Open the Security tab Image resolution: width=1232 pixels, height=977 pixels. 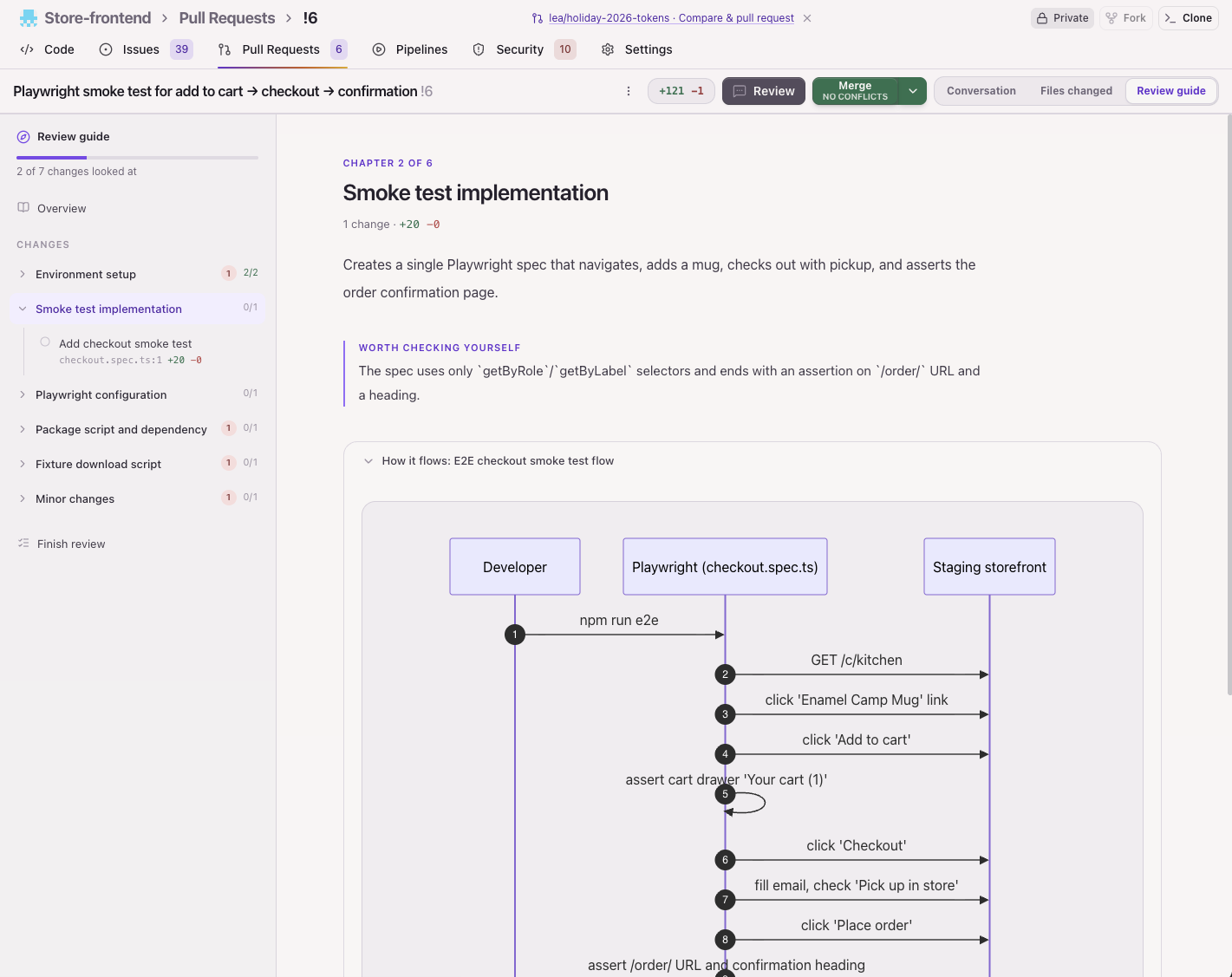click(524, 49)
